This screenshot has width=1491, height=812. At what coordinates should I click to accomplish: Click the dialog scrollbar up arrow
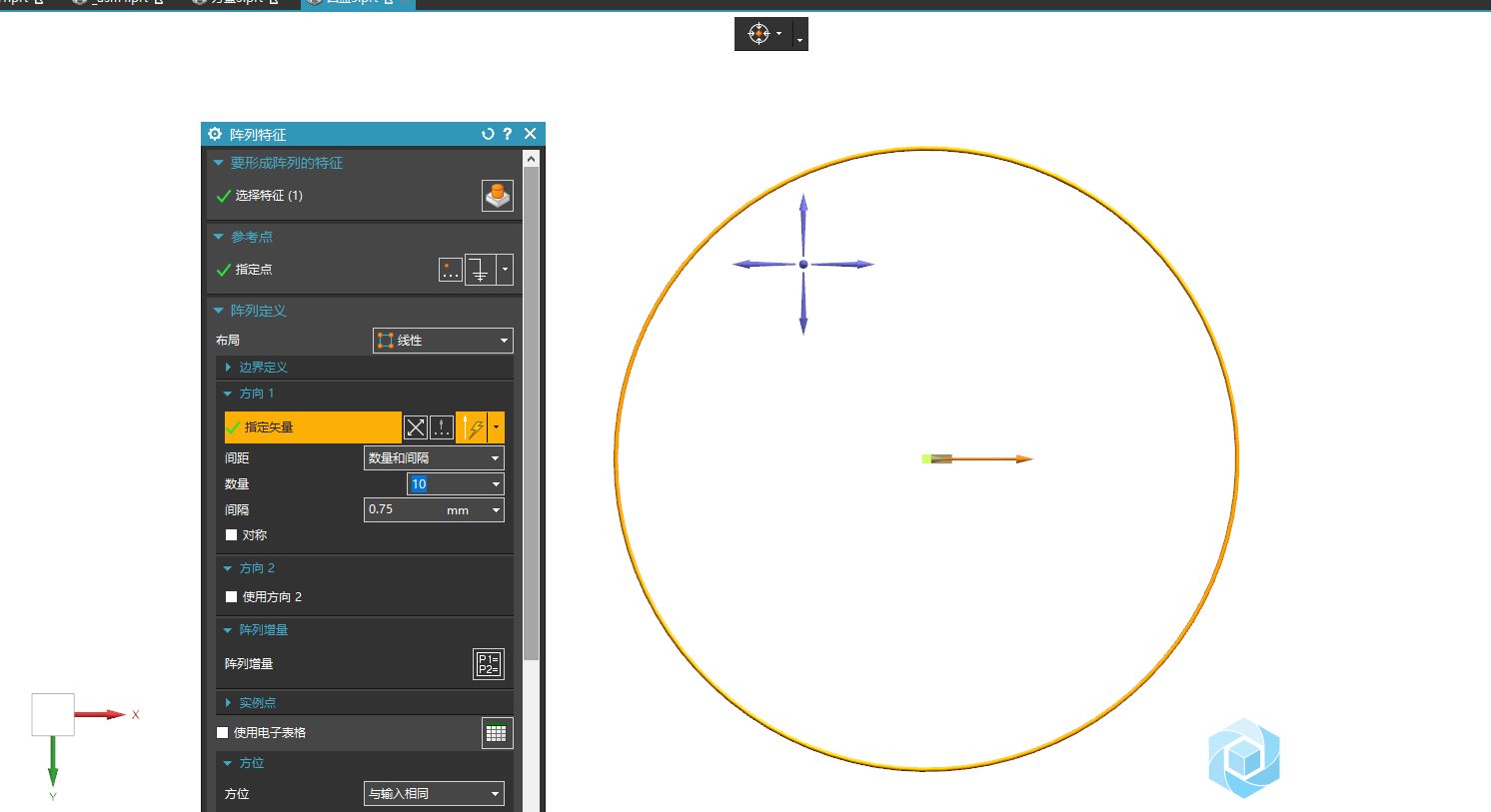point(532,159)
